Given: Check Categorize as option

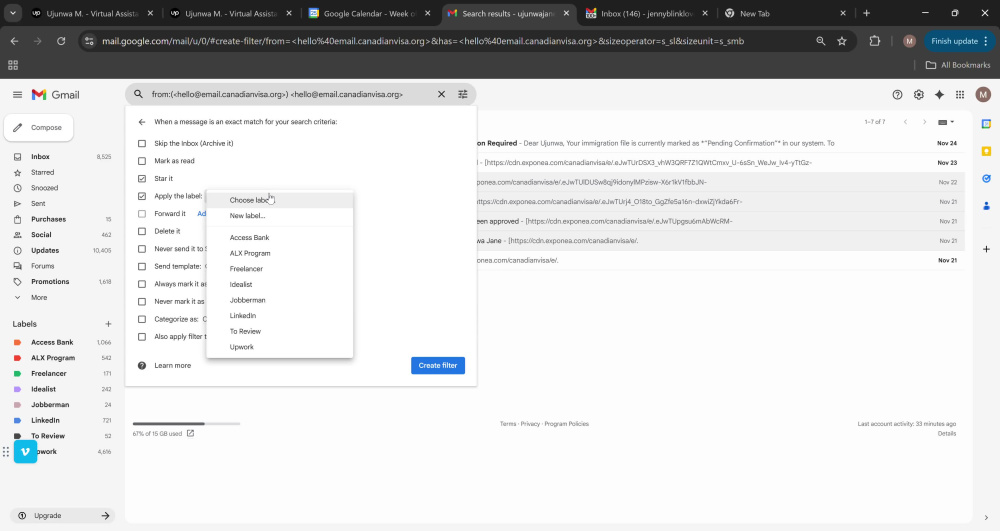Looking at the screenshot, I should coord(142,319).
